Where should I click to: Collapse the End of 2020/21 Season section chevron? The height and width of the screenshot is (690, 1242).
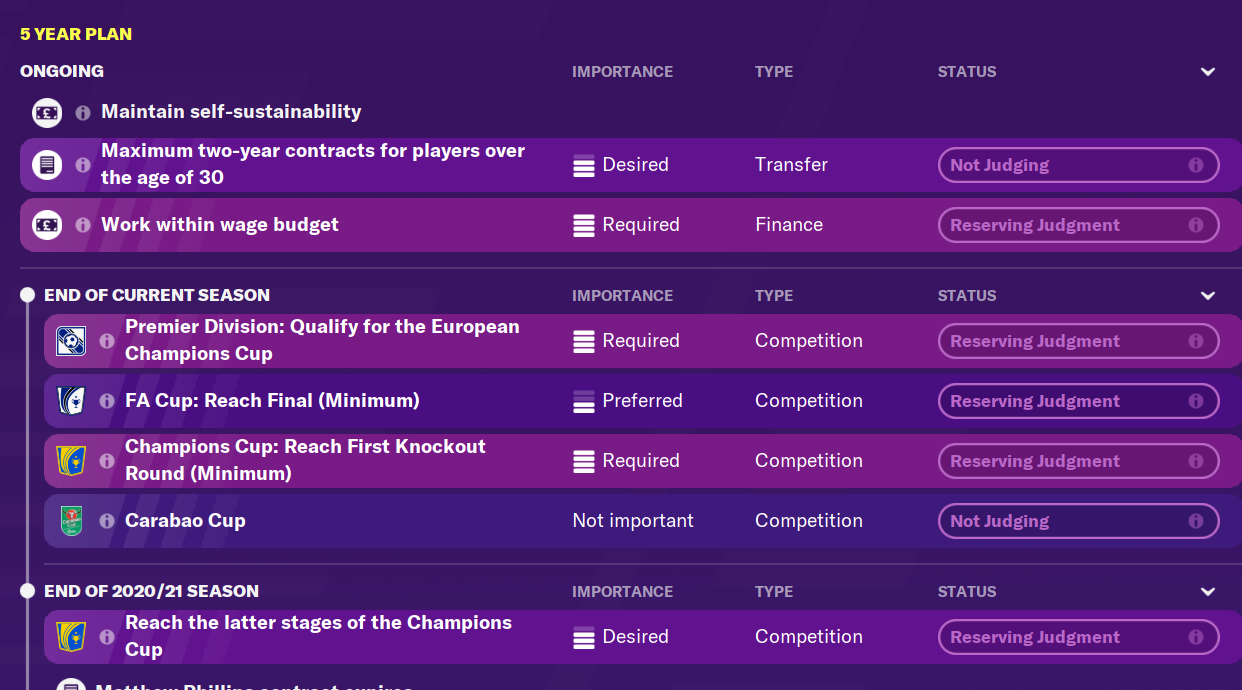tap(1208, 592)
